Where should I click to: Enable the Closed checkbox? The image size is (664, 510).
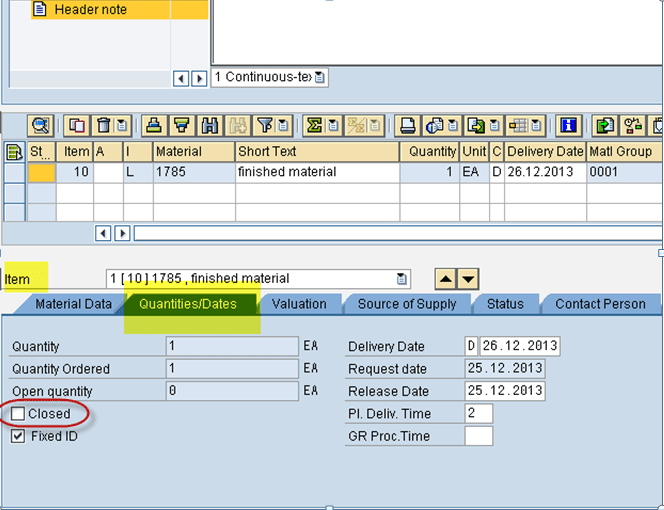(x=18, y=414)
